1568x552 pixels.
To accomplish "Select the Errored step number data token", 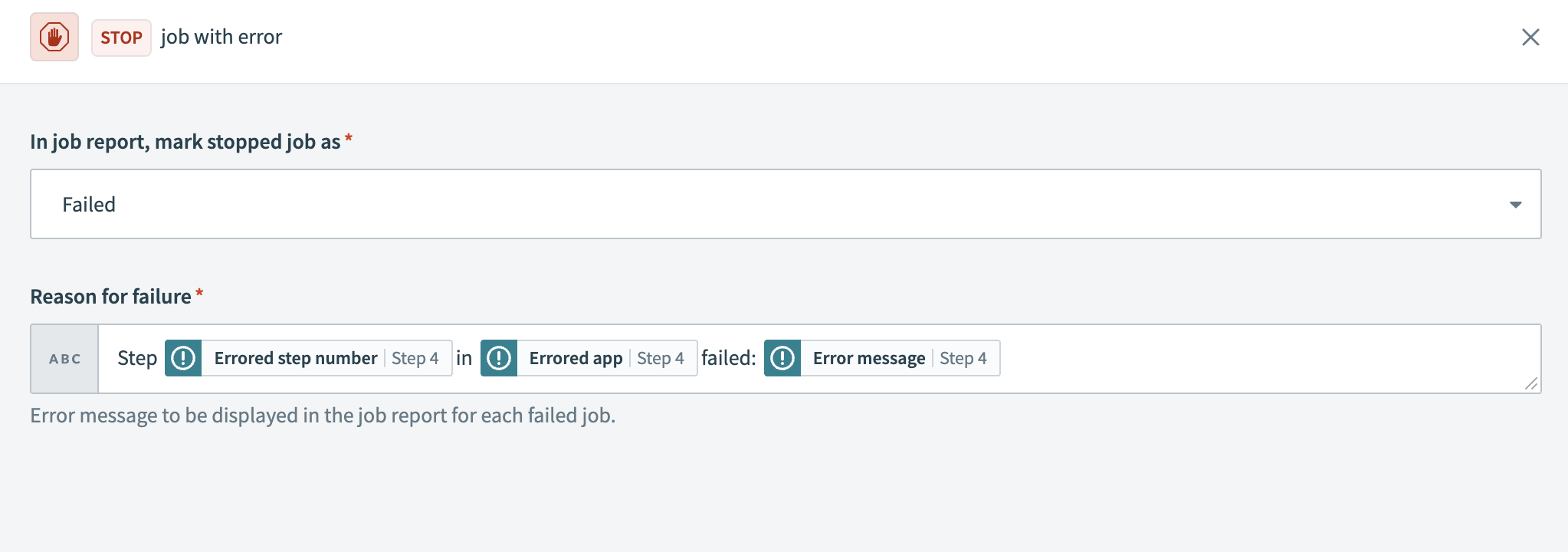I will point(294,357).
